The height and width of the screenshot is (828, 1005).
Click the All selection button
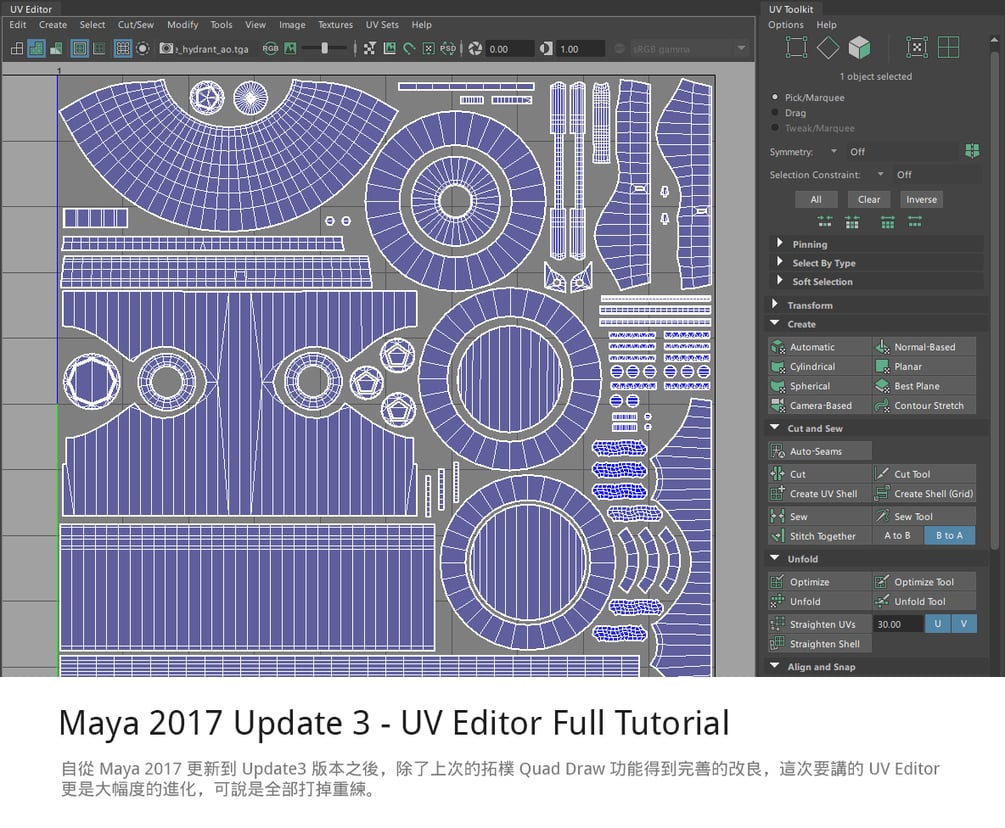coord(816,199)
